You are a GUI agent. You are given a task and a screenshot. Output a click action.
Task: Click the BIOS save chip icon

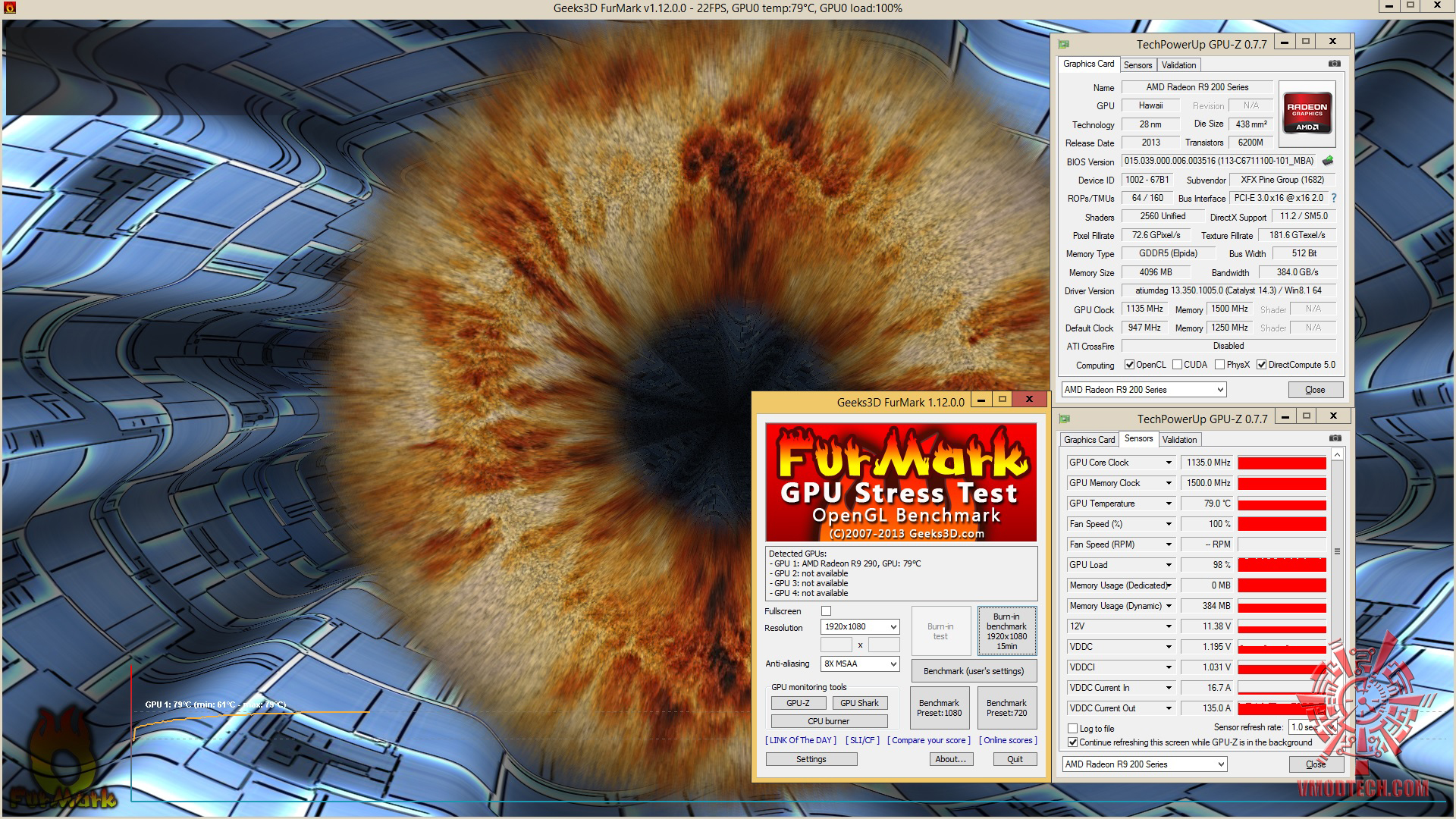click(x=1327, y=161)
